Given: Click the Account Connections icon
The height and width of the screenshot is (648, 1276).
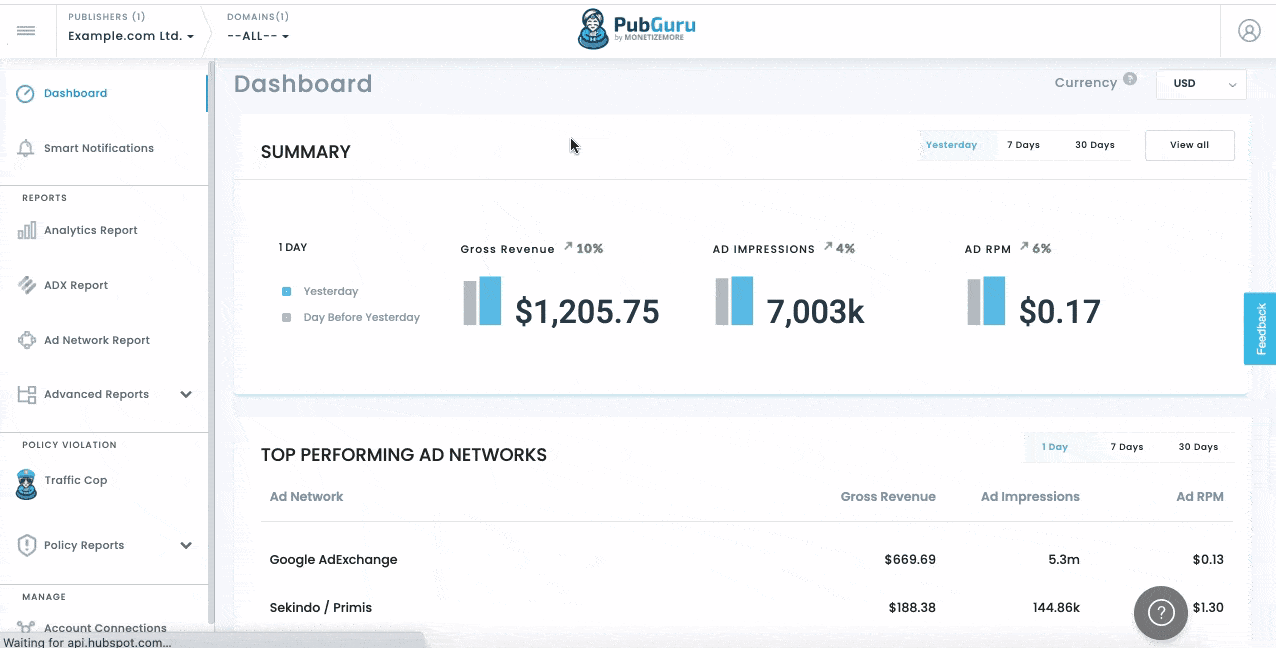Looking at the screenshot, I should click(27, 628).
